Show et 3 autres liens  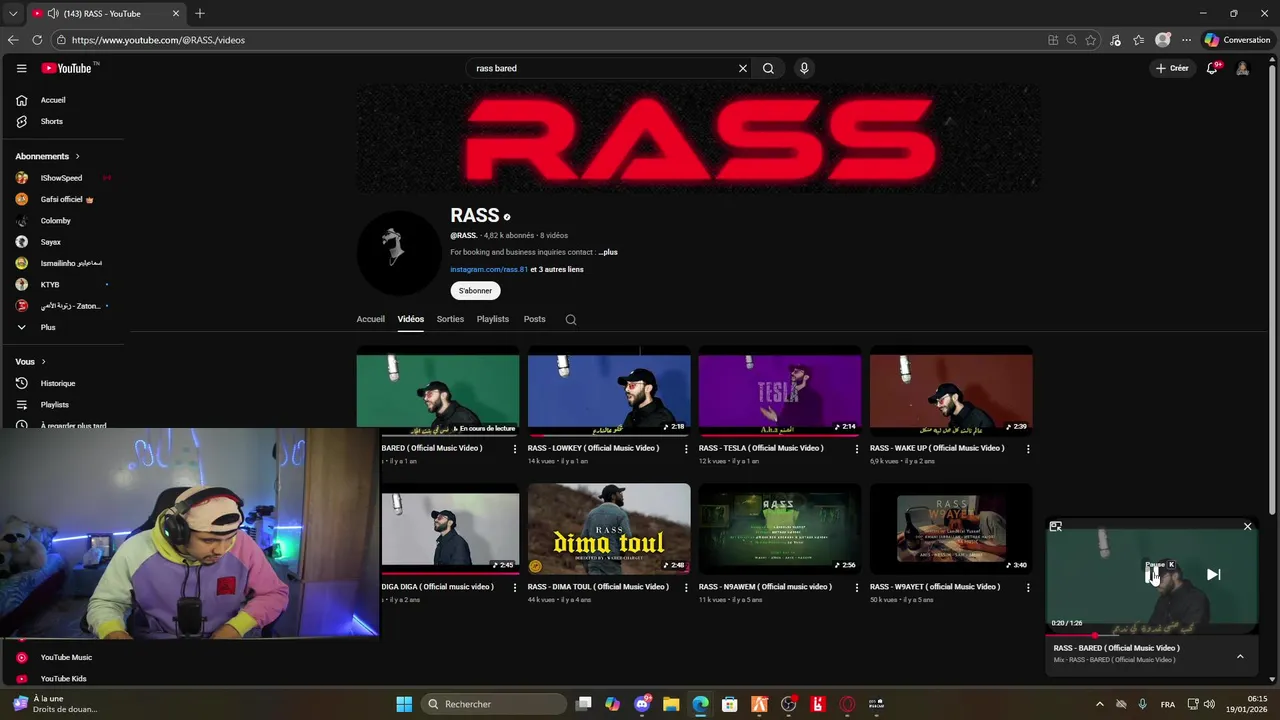[x=557, y=269]
